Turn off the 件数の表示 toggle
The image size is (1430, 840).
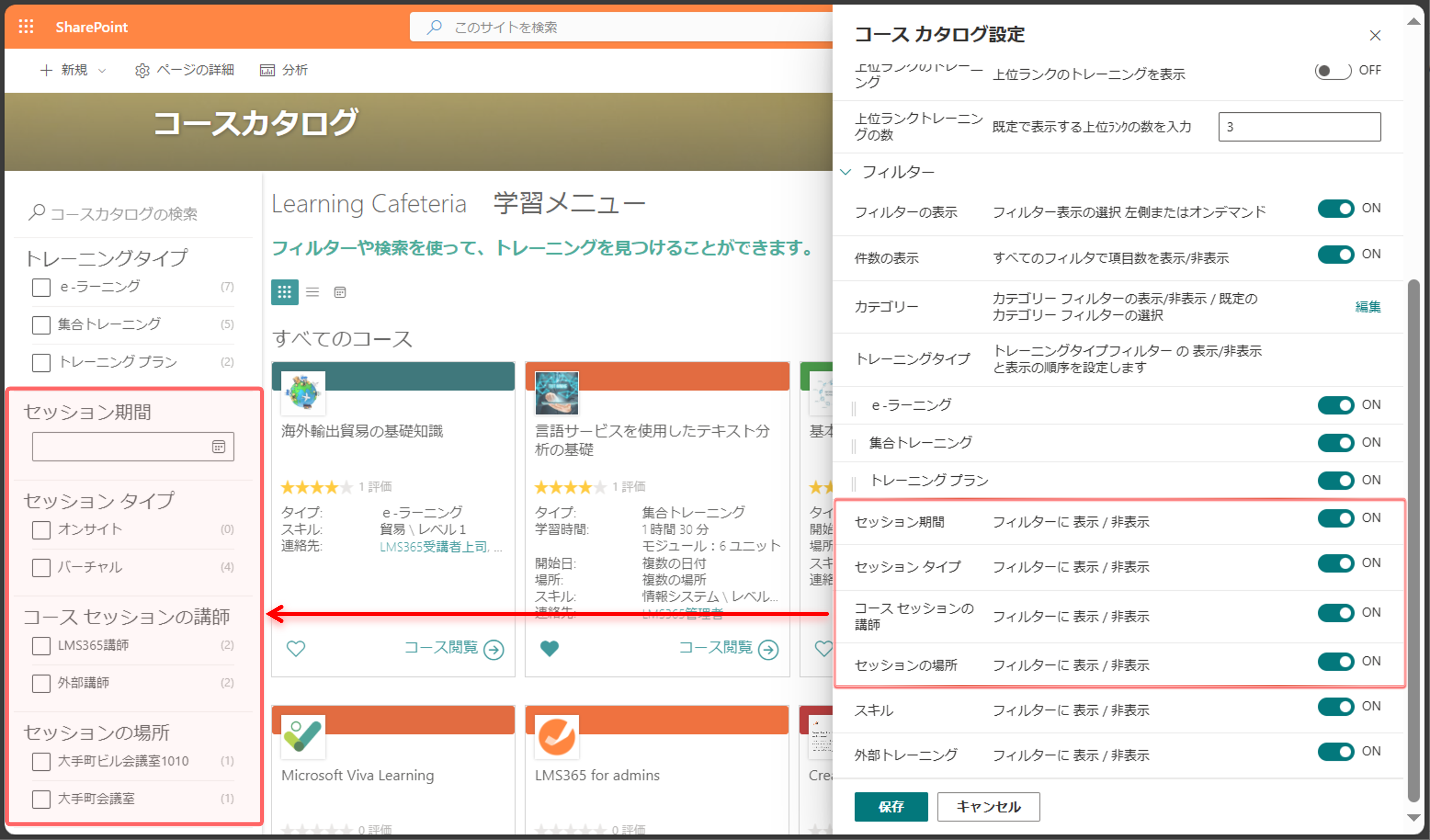pos(1336,254)
